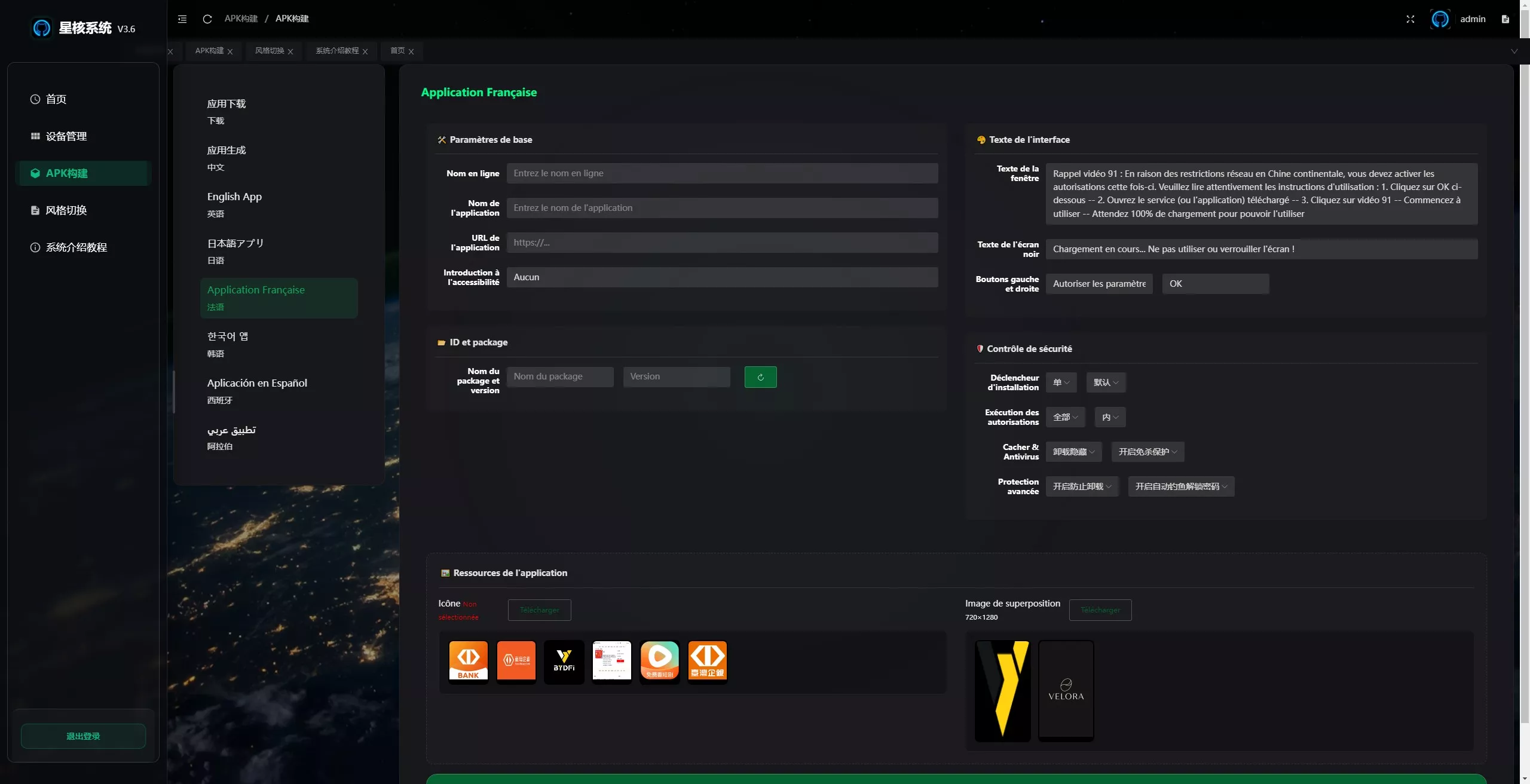Toggle fullscreen mode icon
The image size is (1530, 784).
[1410, 19]
